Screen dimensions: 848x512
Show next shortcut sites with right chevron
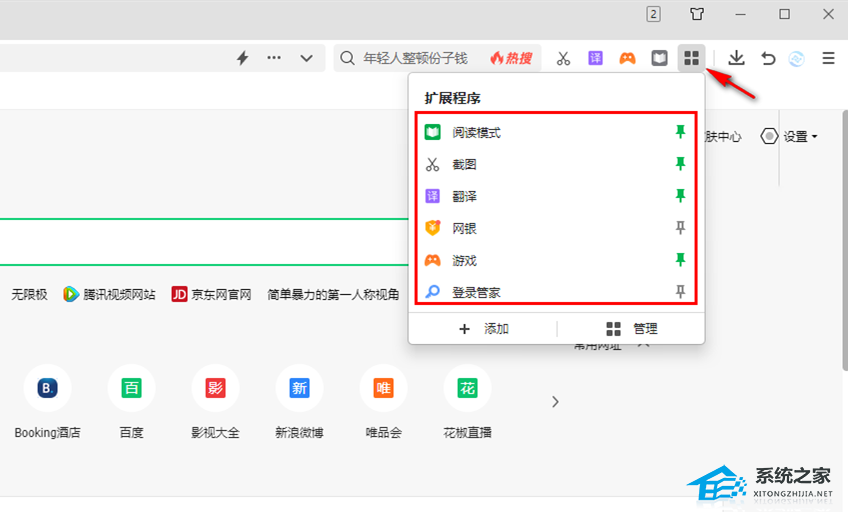555,402
